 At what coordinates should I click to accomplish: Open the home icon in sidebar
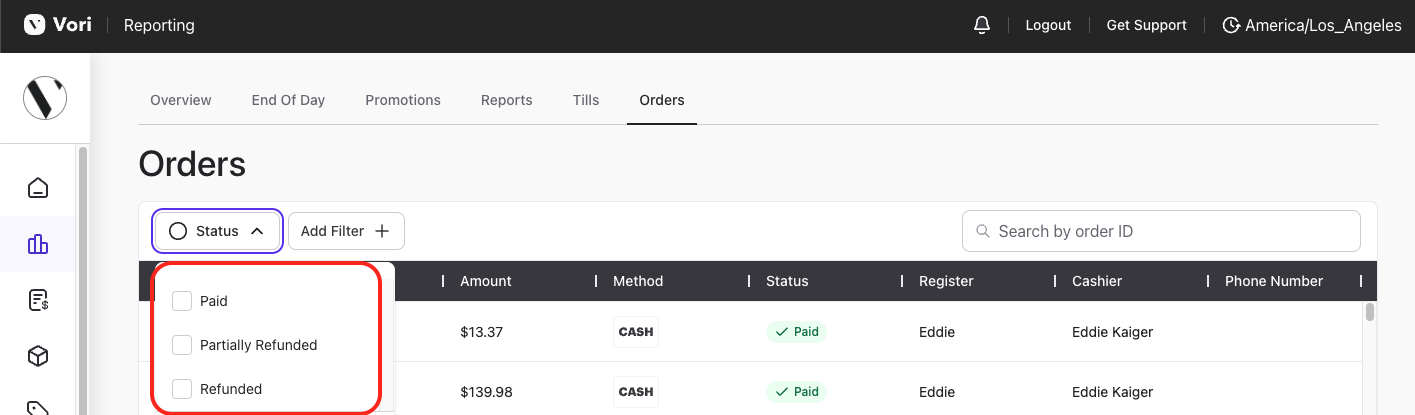38,187
